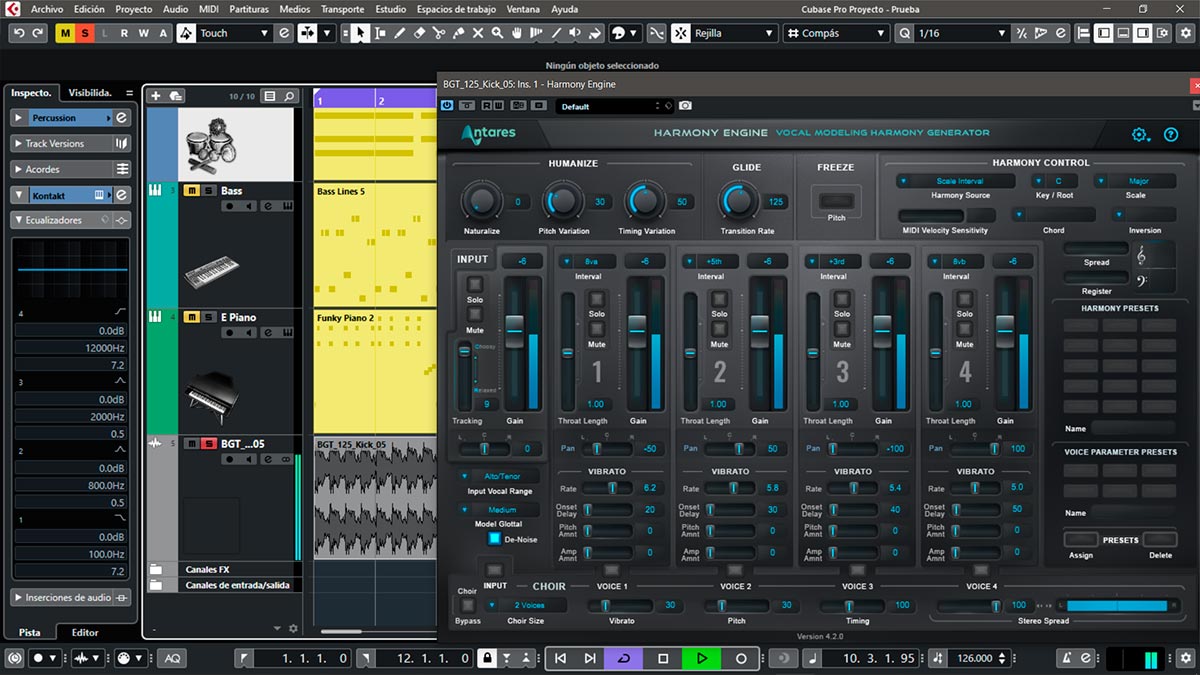Click the tempo field showing 126.000

tap(975, 658)
